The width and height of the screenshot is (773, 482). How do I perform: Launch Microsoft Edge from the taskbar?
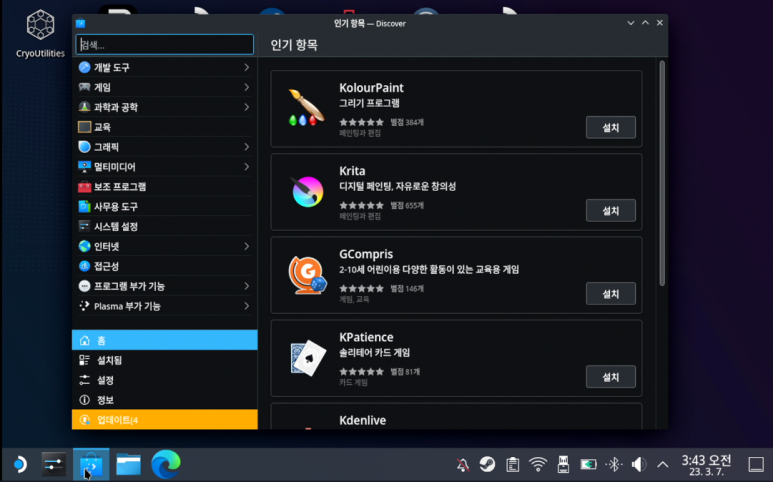166,464
